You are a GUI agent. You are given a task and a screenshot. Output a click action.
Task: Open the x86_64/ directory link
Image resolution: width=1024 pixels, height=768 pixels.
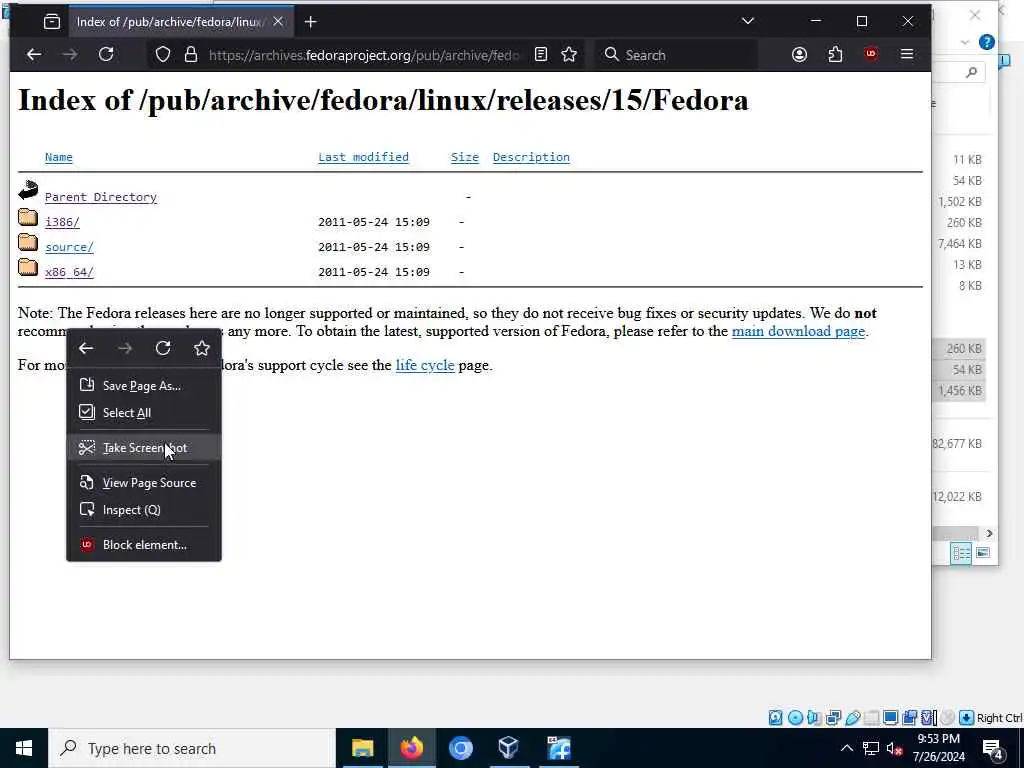[69, 272]
